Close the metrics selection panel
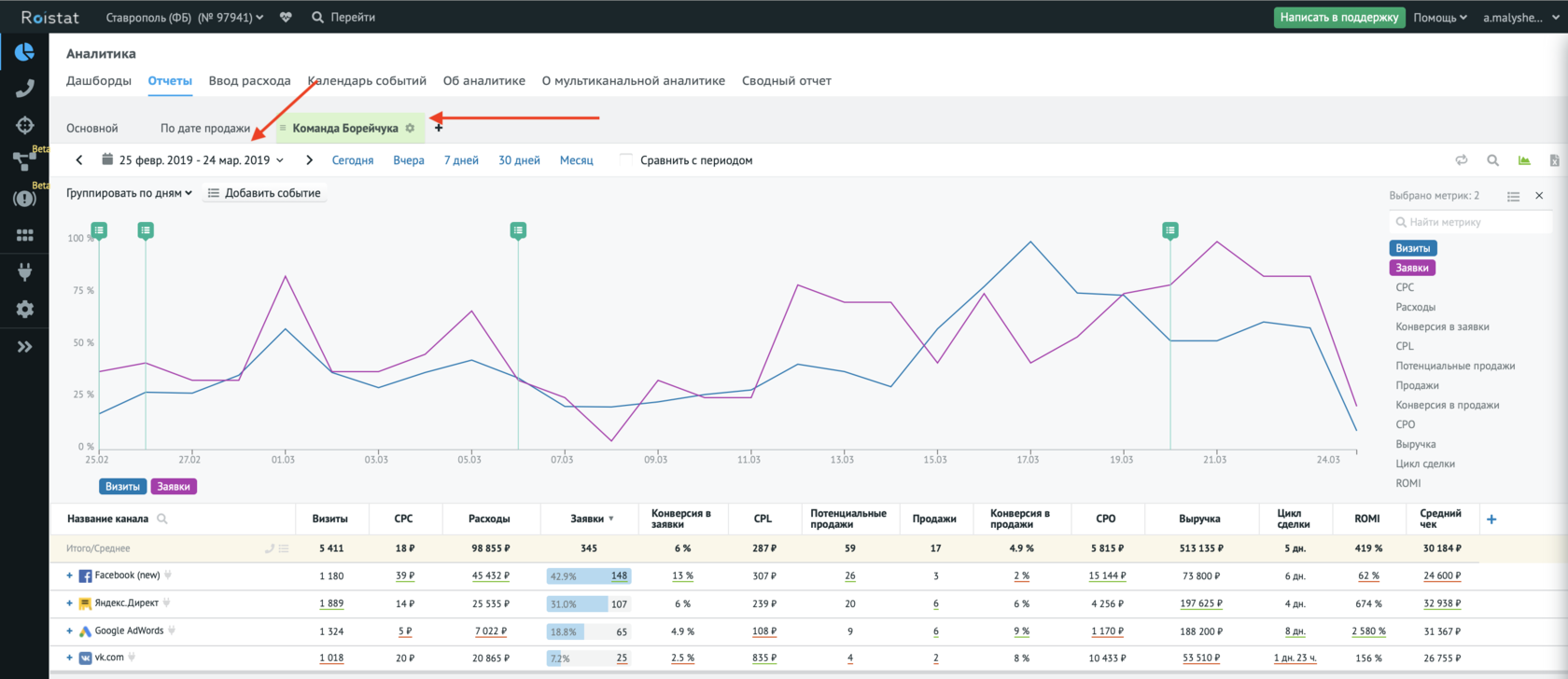 point(1539,195)
